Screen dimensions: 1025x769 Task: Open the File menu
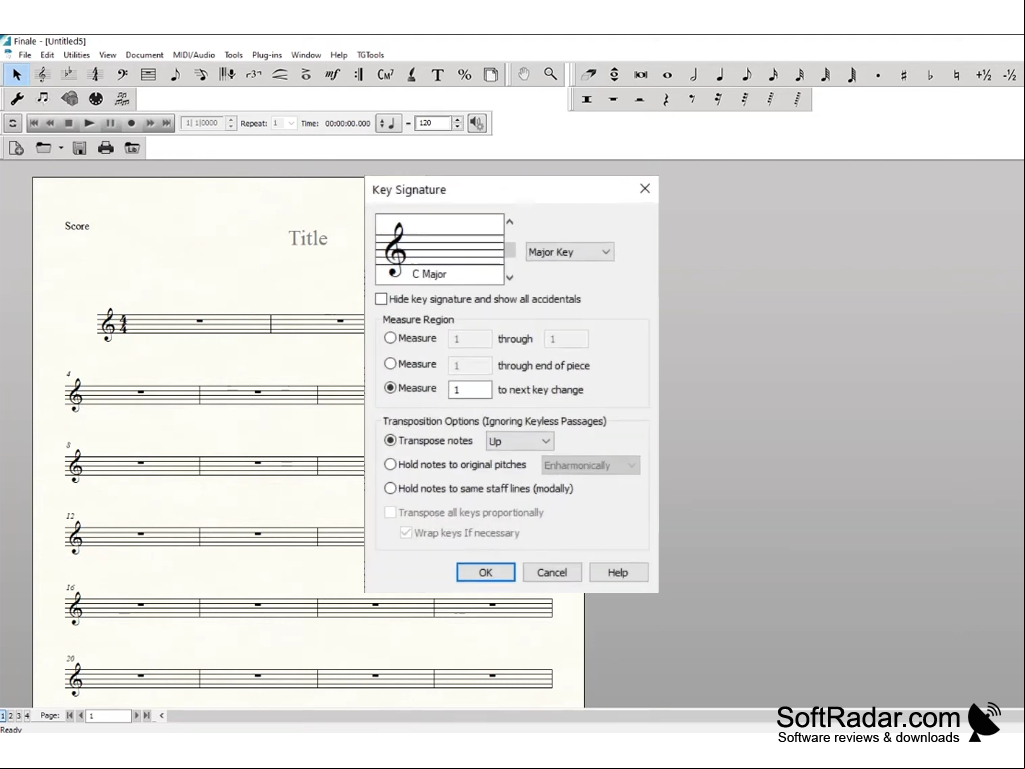[x=25, y=55]
